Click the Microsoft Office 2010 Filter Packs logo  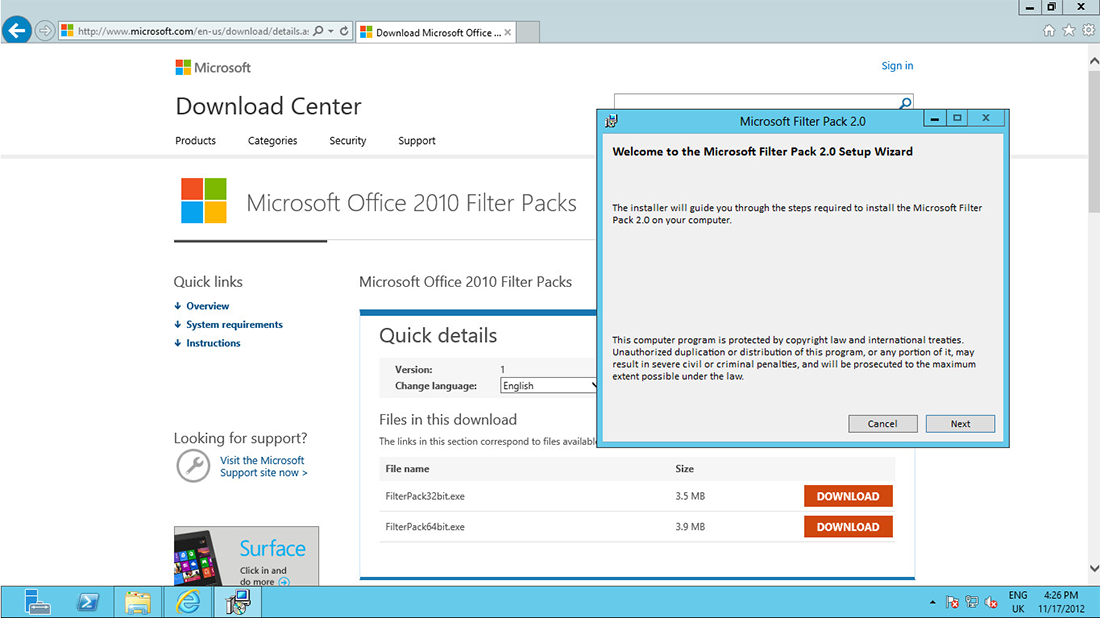click(x=203, y=201)
